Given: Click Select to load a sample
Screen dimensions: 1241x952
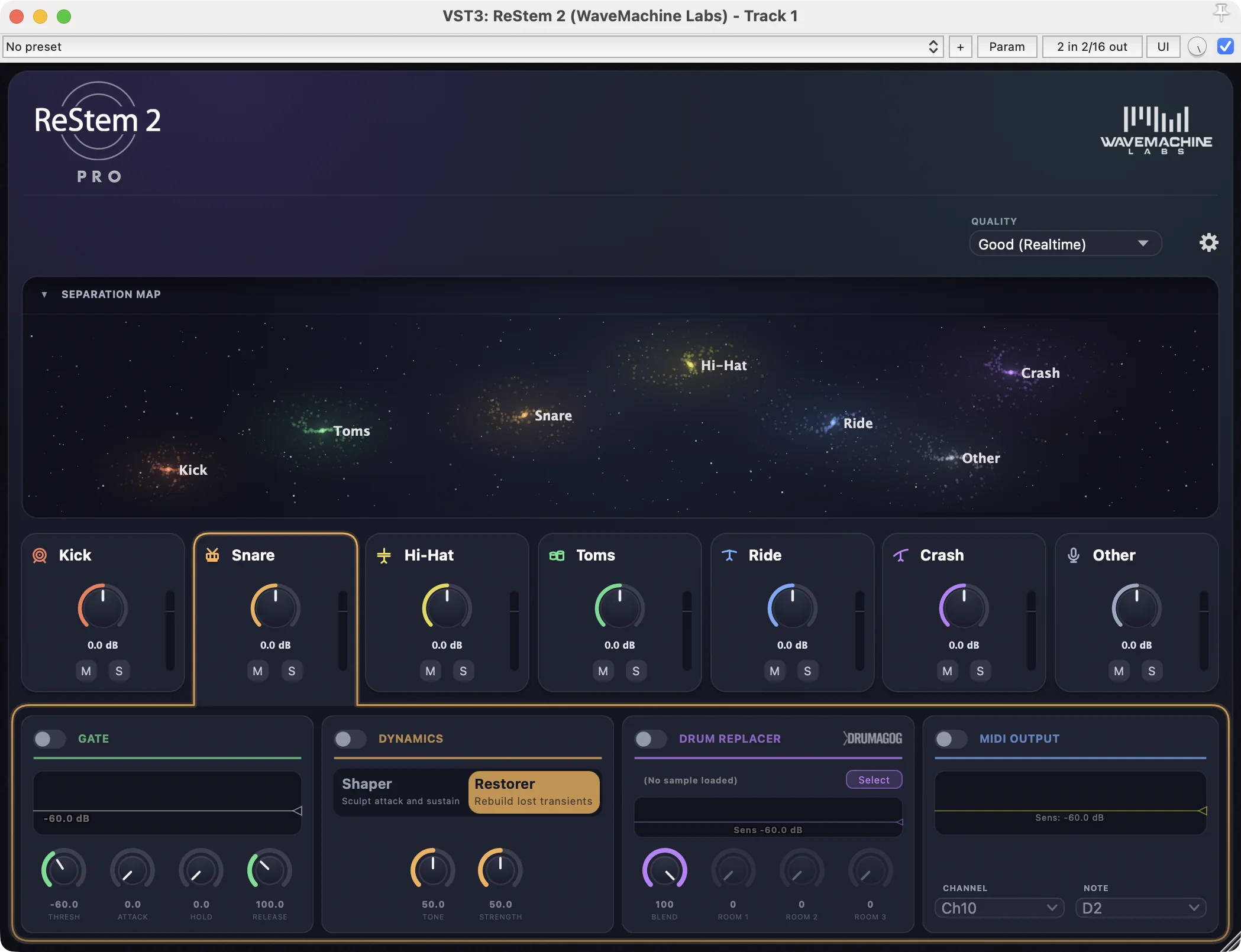Looking at the screenshot, I should click(x=874, y=780).
